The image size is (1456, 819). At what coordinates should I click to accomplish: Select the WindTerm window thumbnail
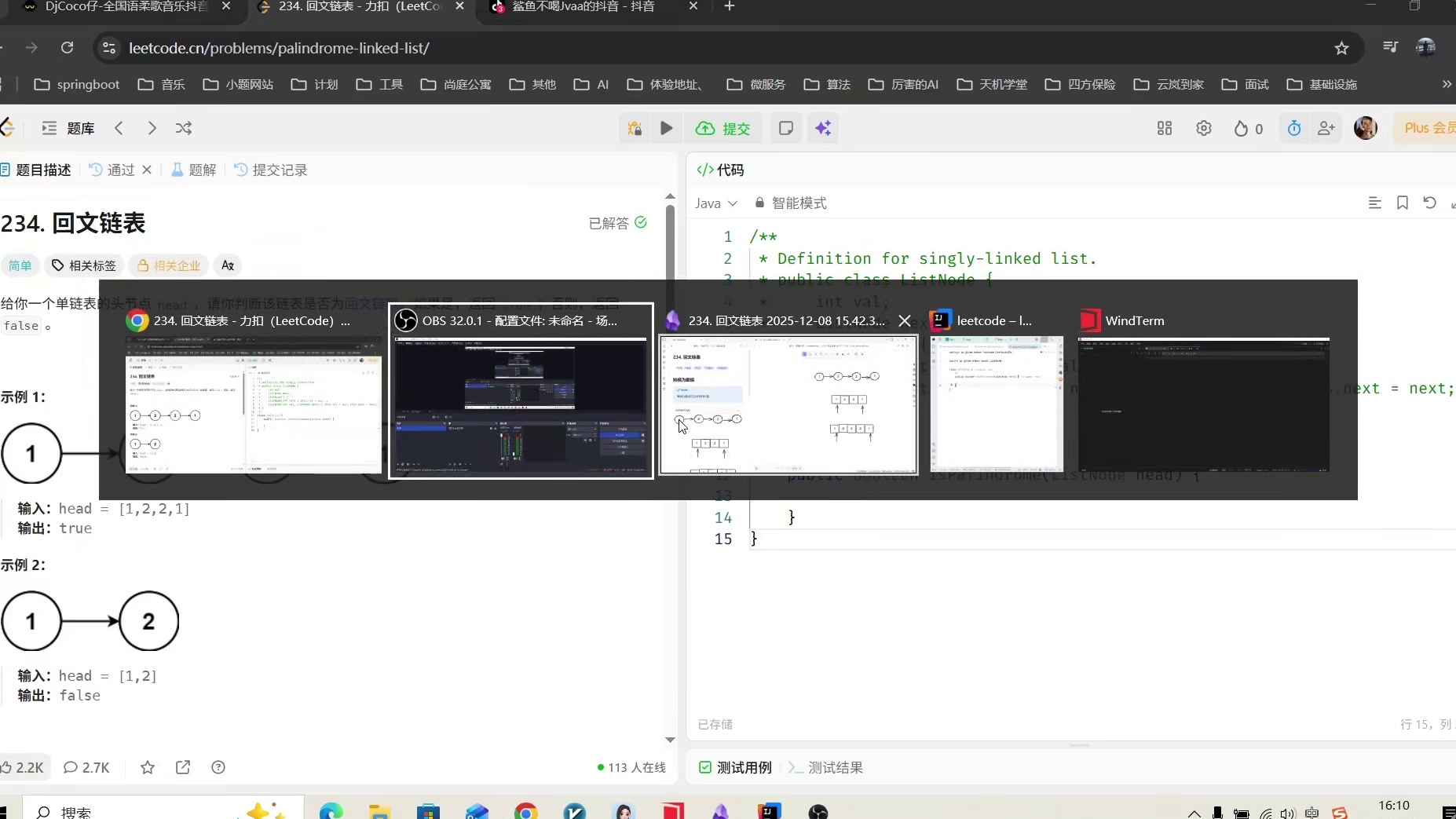(1203, 404)
